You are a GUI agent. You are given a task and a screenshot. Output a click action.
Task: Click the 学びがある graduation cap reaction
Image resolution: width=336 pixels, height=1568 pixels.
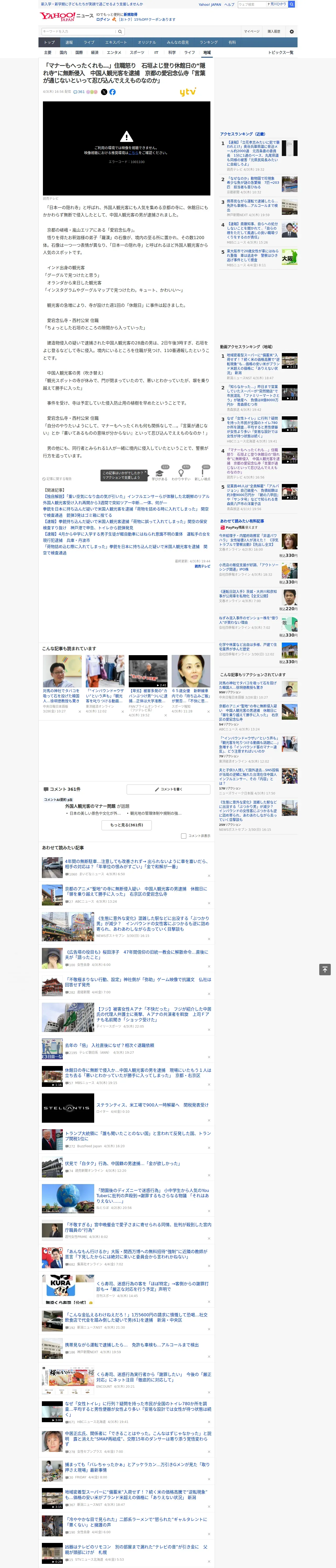160,473
